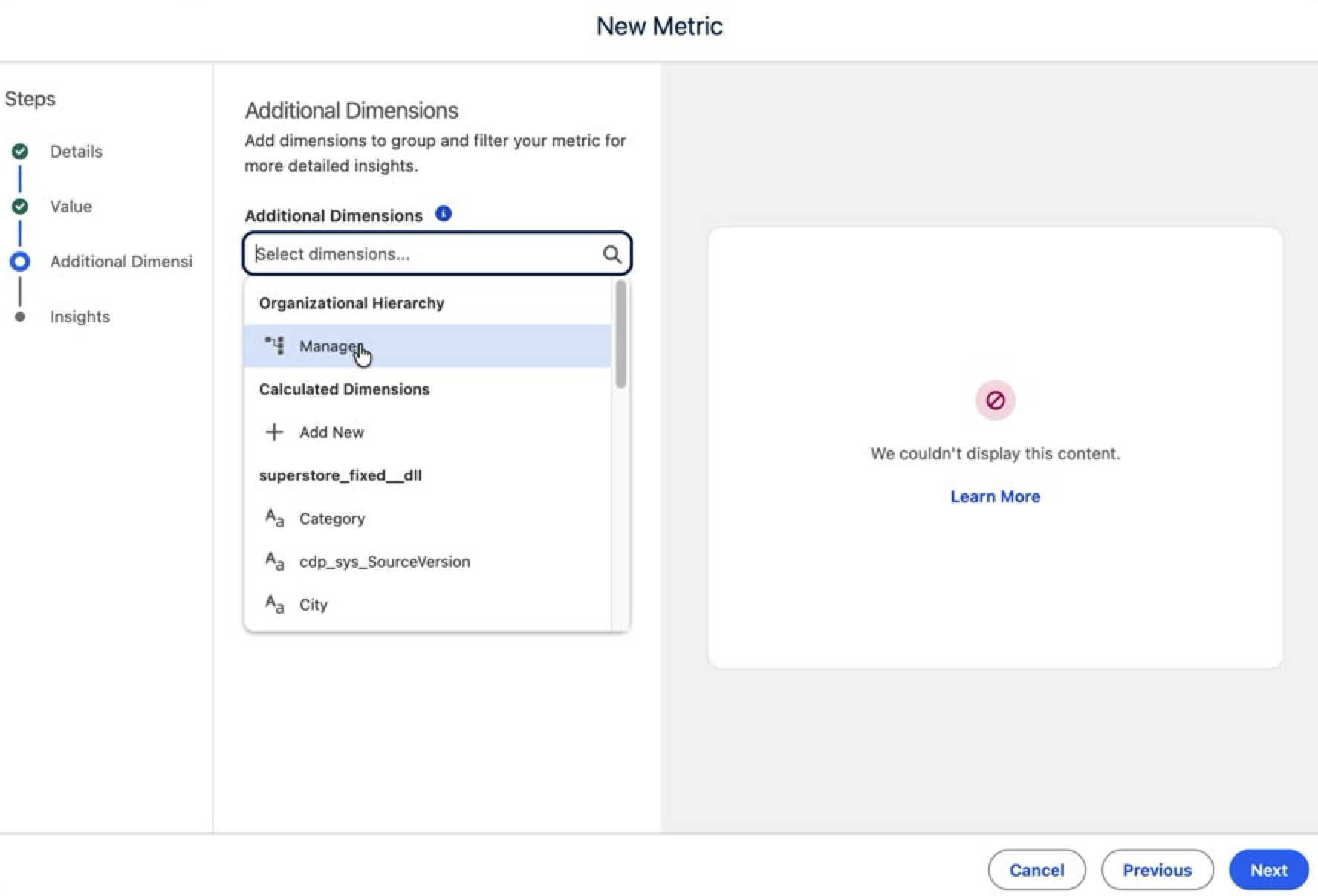Go back with the Previous button
The width and height of the screenshot is (1318, 896).
pyautogui.click(x=1157, y=870)
